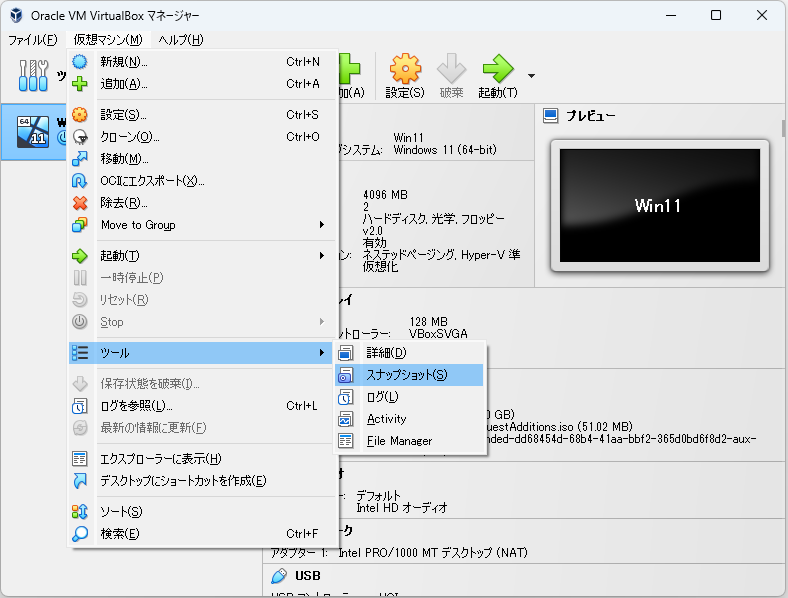Click the sheep クローン(O) clone icon
The height and width of the screenshot is (598, 788).
(x=79, y=137)
